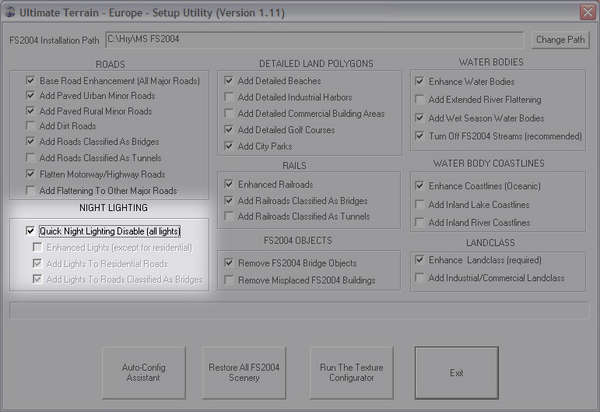Screen dimensions: 600x412
Task: Toggle Enhanced Lights (except for residential)
Action: 37,248
